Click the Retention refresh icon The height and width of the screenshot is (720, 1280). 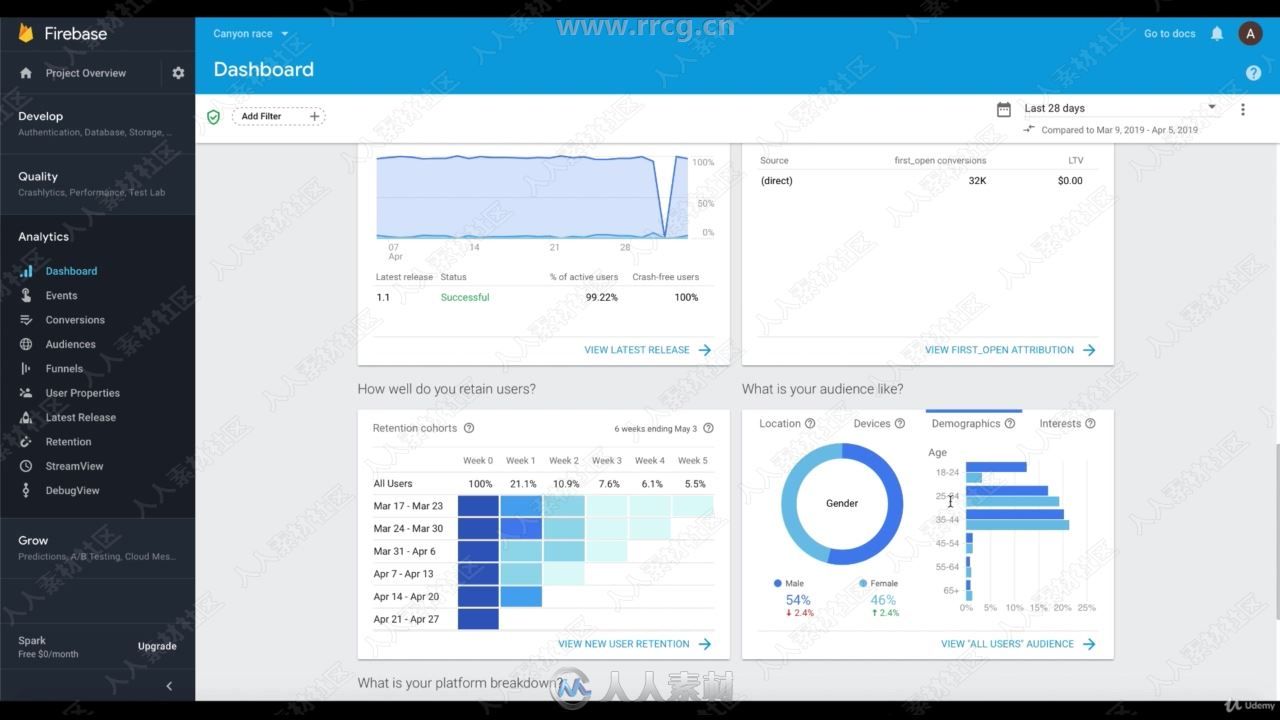point(26,442)
